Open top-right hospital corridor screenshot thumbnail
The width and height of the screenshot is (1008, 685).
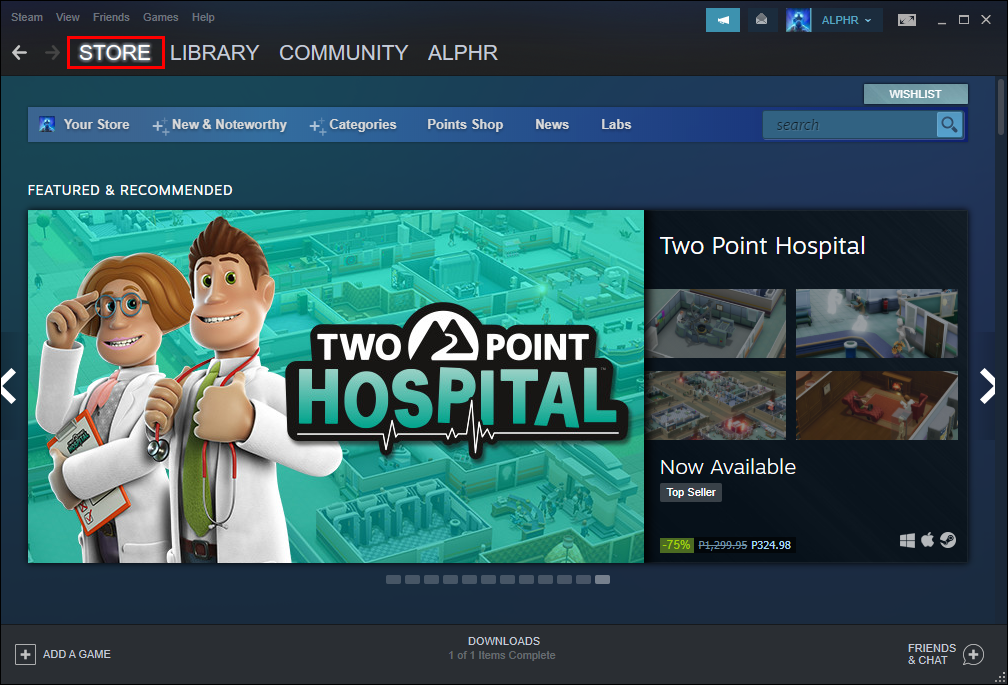click(877, 323)
